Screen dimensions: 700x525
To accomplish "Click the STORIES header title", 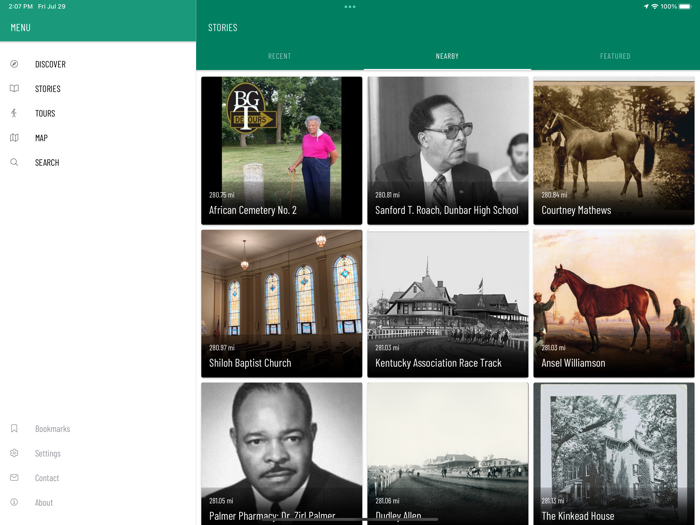I will (223, 28).
